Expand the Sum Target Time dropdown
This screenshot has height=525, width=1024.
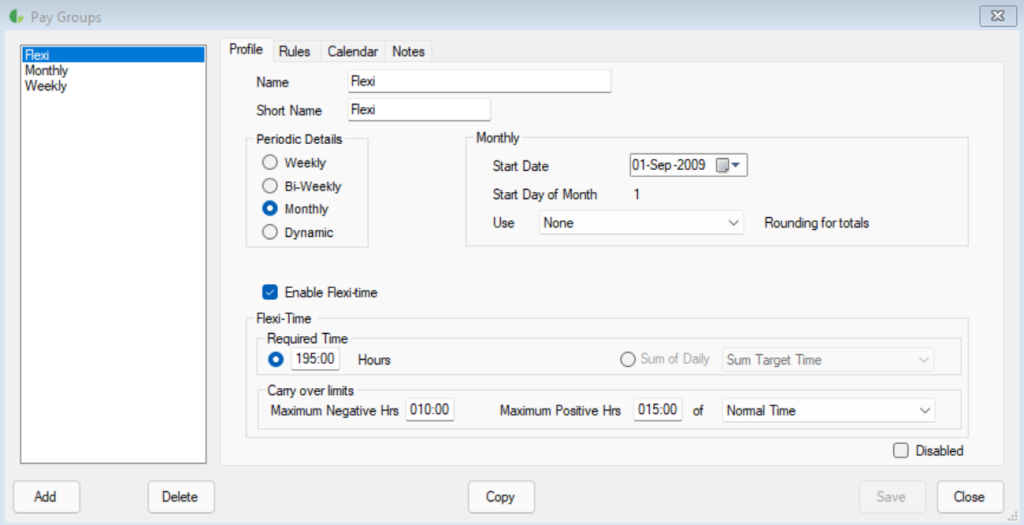(828, 360)
